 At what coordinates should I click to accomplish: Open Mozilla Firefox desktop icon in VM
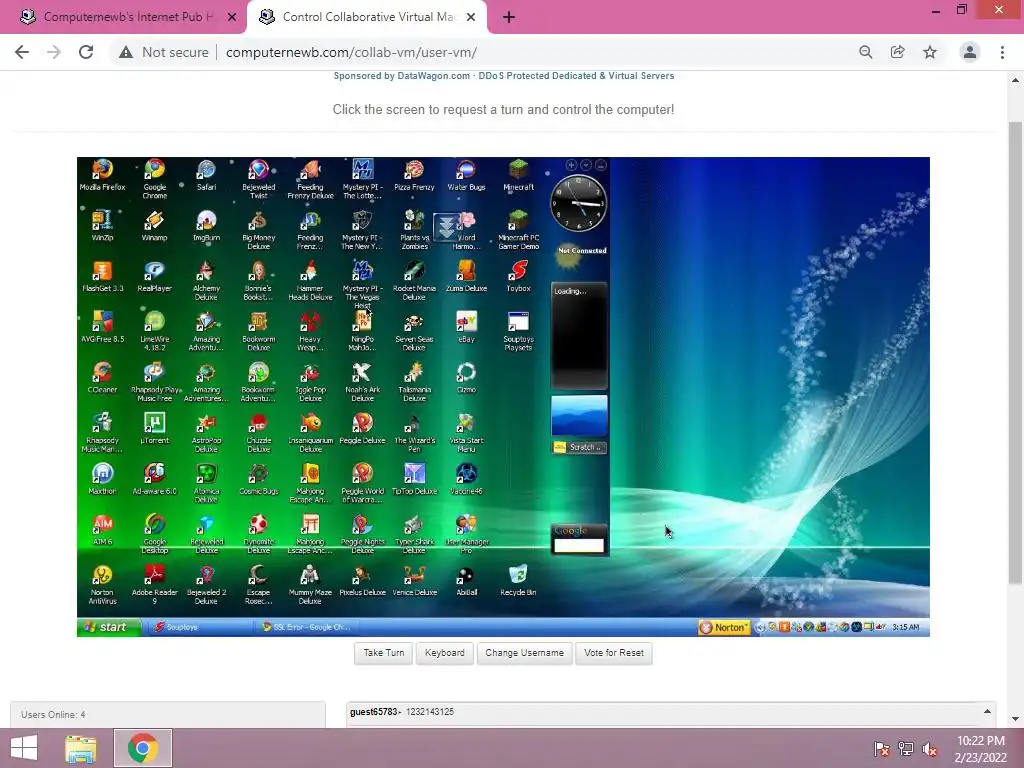[x=103, y=175]
